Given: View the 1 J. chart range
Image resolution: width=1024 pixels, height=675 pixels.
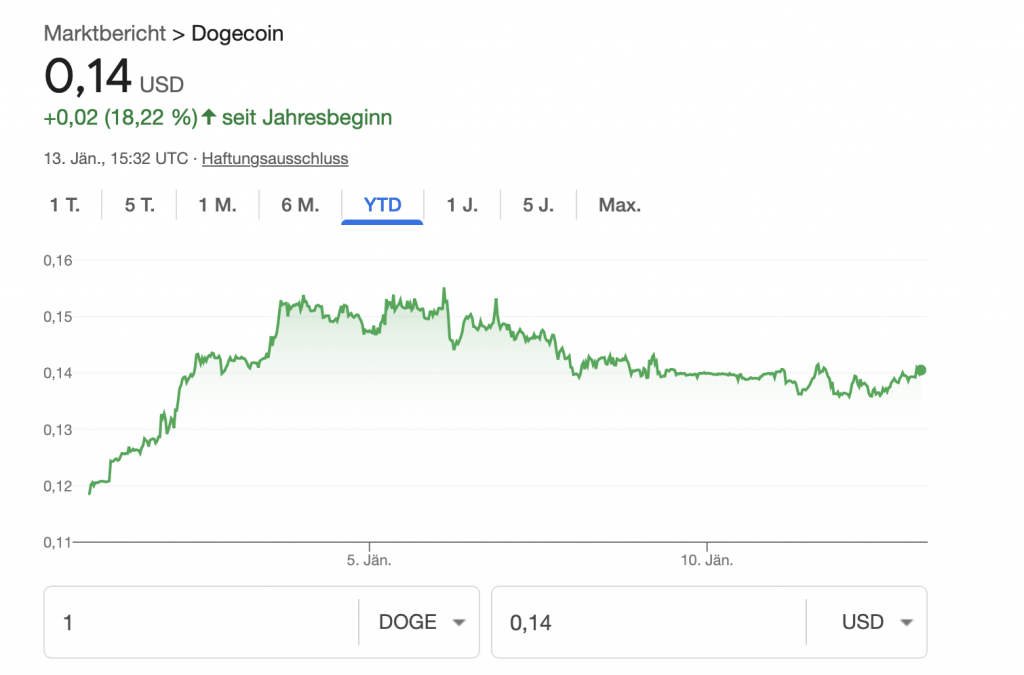Looking at the screenshot, I should (x=462, y=205).
